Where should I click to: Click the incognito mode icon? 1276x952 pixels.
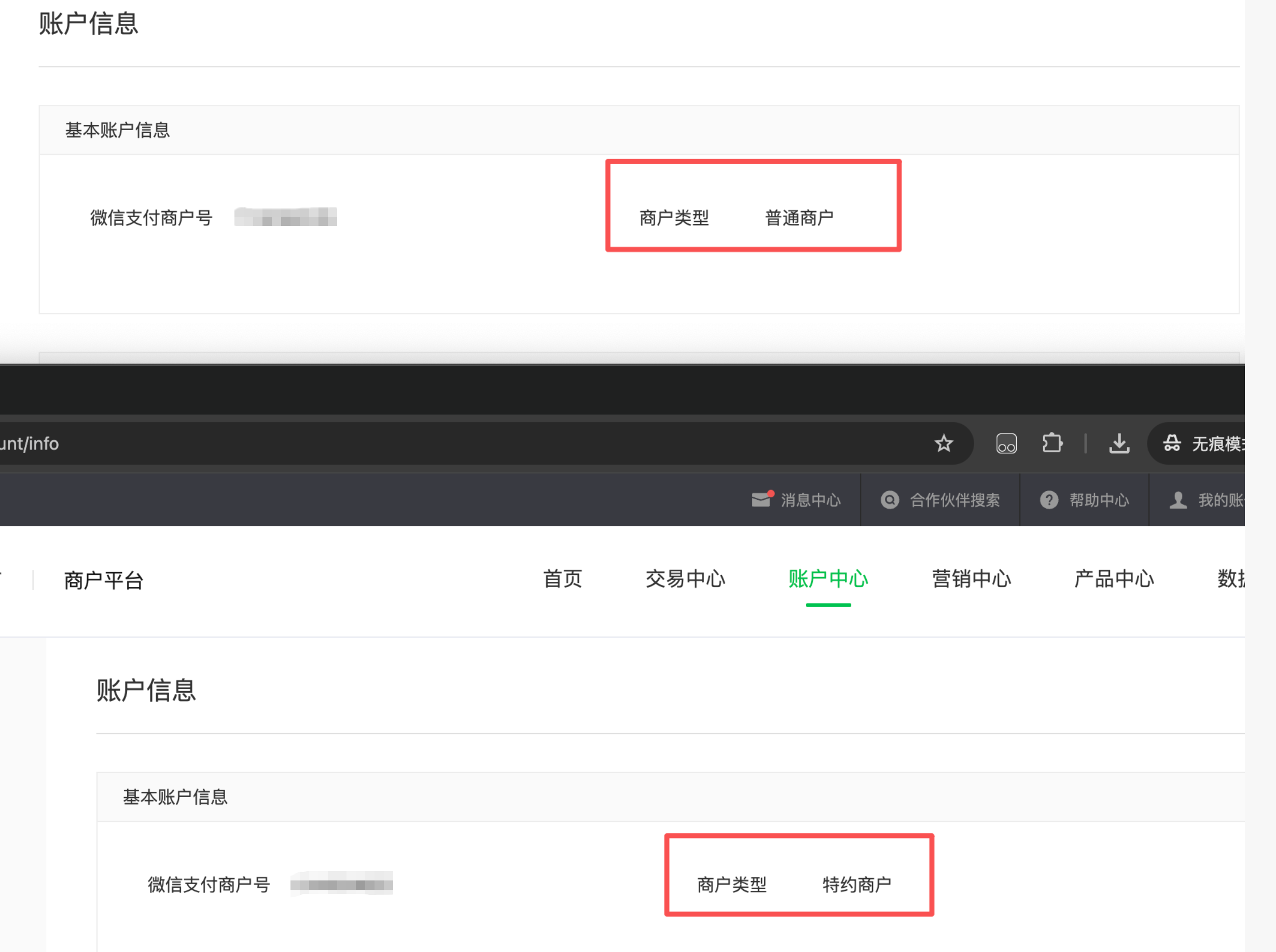tap(1172, 443)
